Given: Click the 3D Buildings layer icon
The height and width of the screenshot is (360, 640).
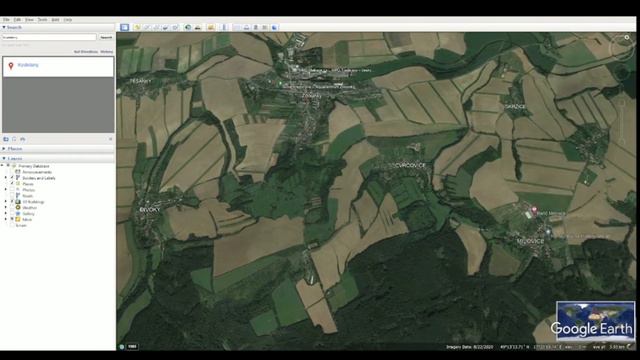Looking at the screenshot, I should click(x=18, y=202).
